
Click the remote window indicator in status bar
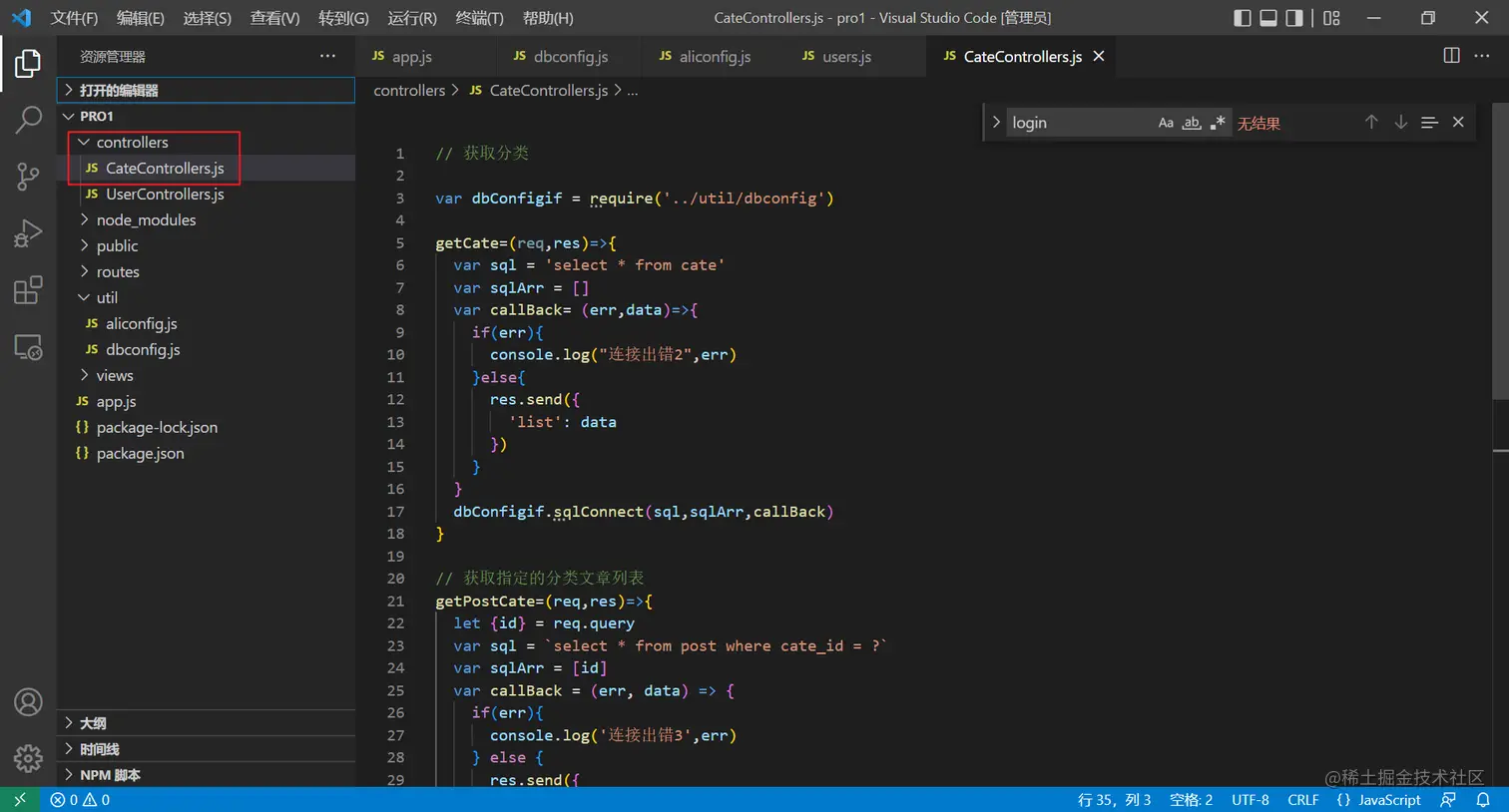point(20,800)
